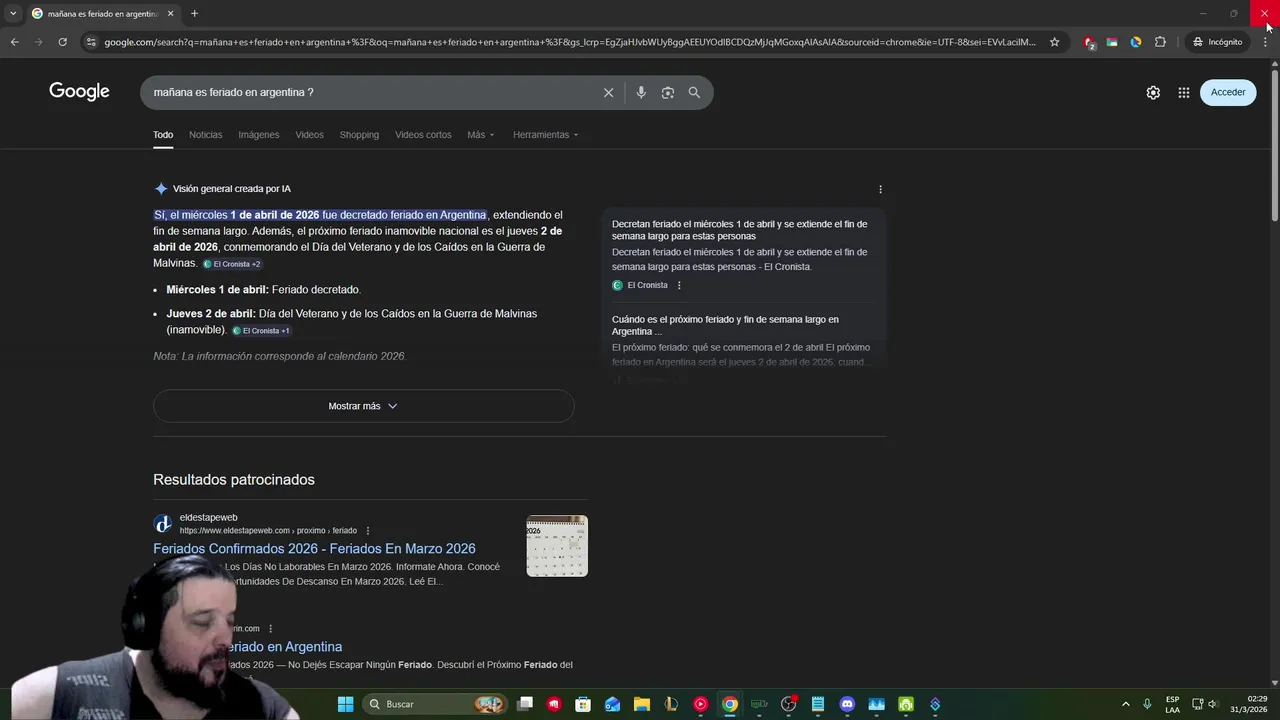The width and height of the screenshot is (1280, 720).
Task: Expand AI overview with Mostrar más
Action: point(363,406)
